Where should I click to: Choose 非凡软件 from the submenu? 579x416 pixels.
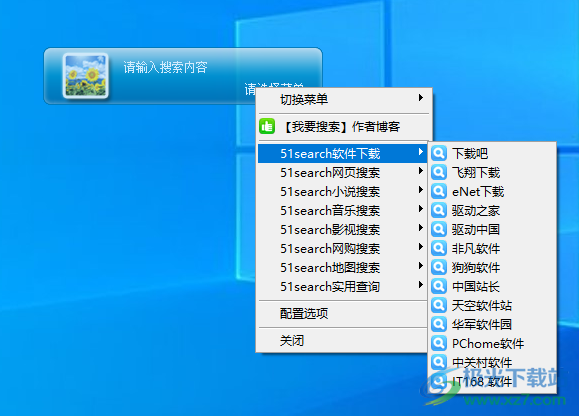click(x=492, y=248)
